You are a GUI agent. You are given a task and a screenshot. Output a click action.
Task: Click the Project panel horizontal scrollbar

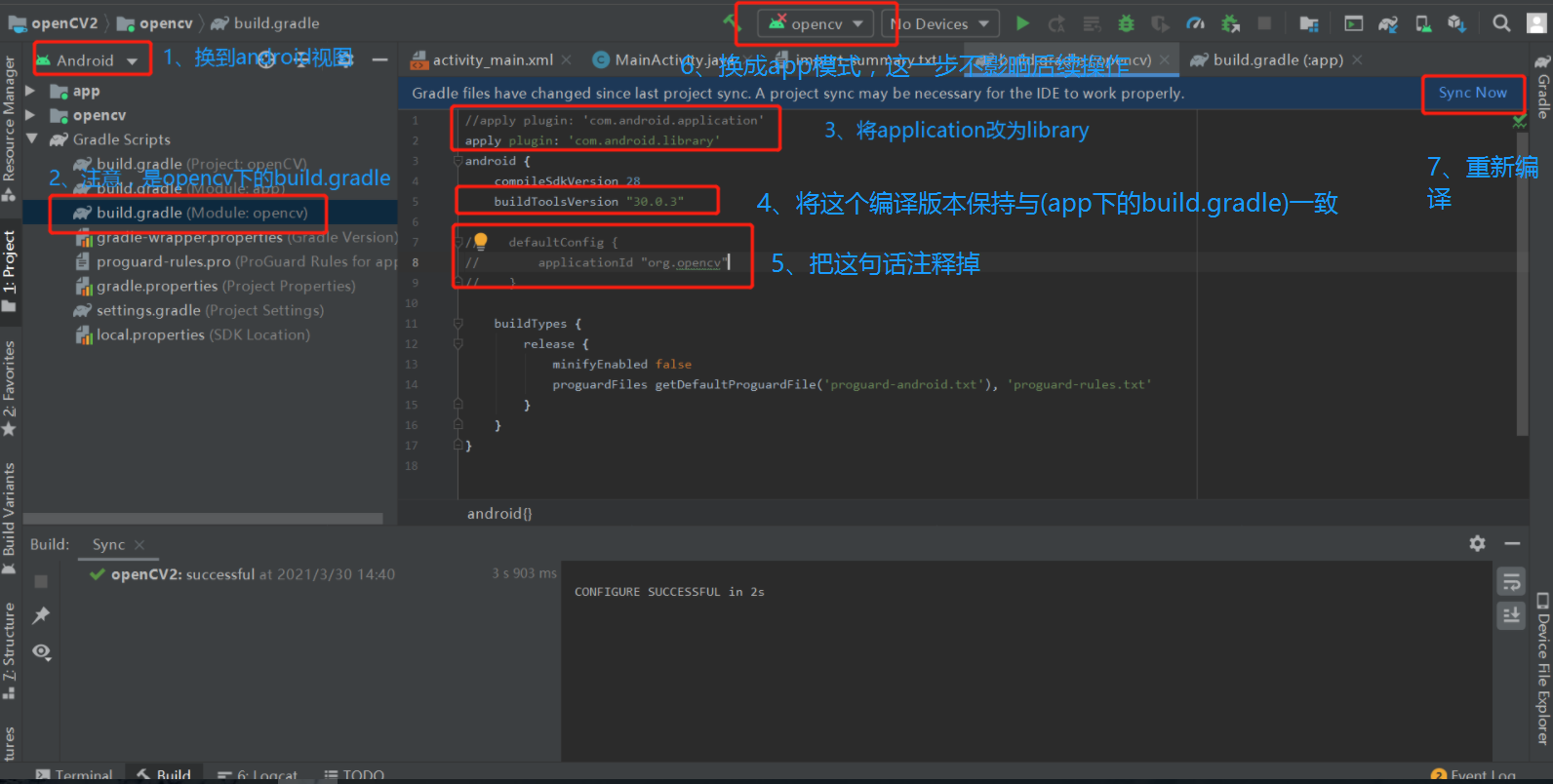(203, 519)
